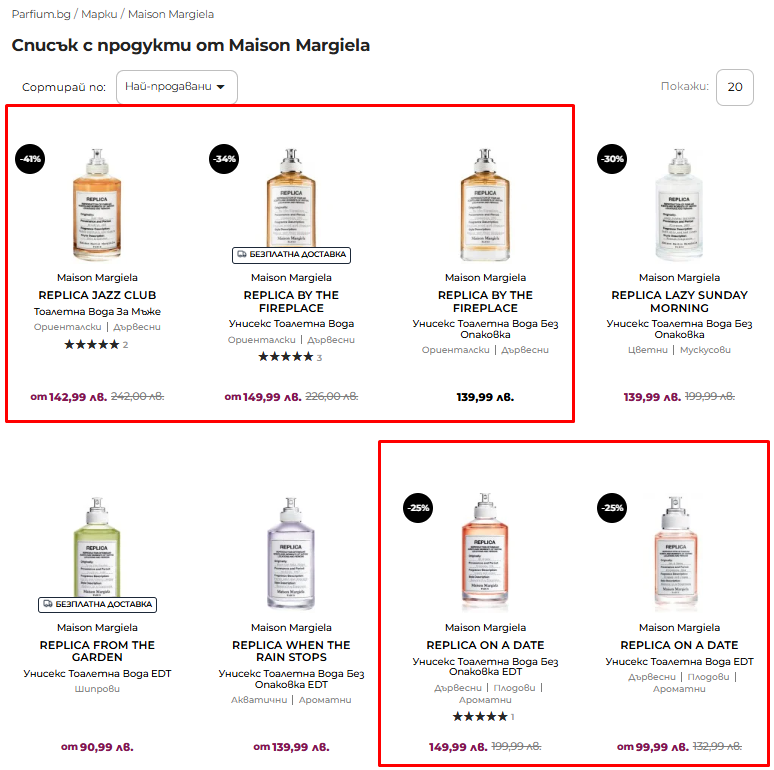Click the -41% discount badge on Jazz Club

point(30,159)
